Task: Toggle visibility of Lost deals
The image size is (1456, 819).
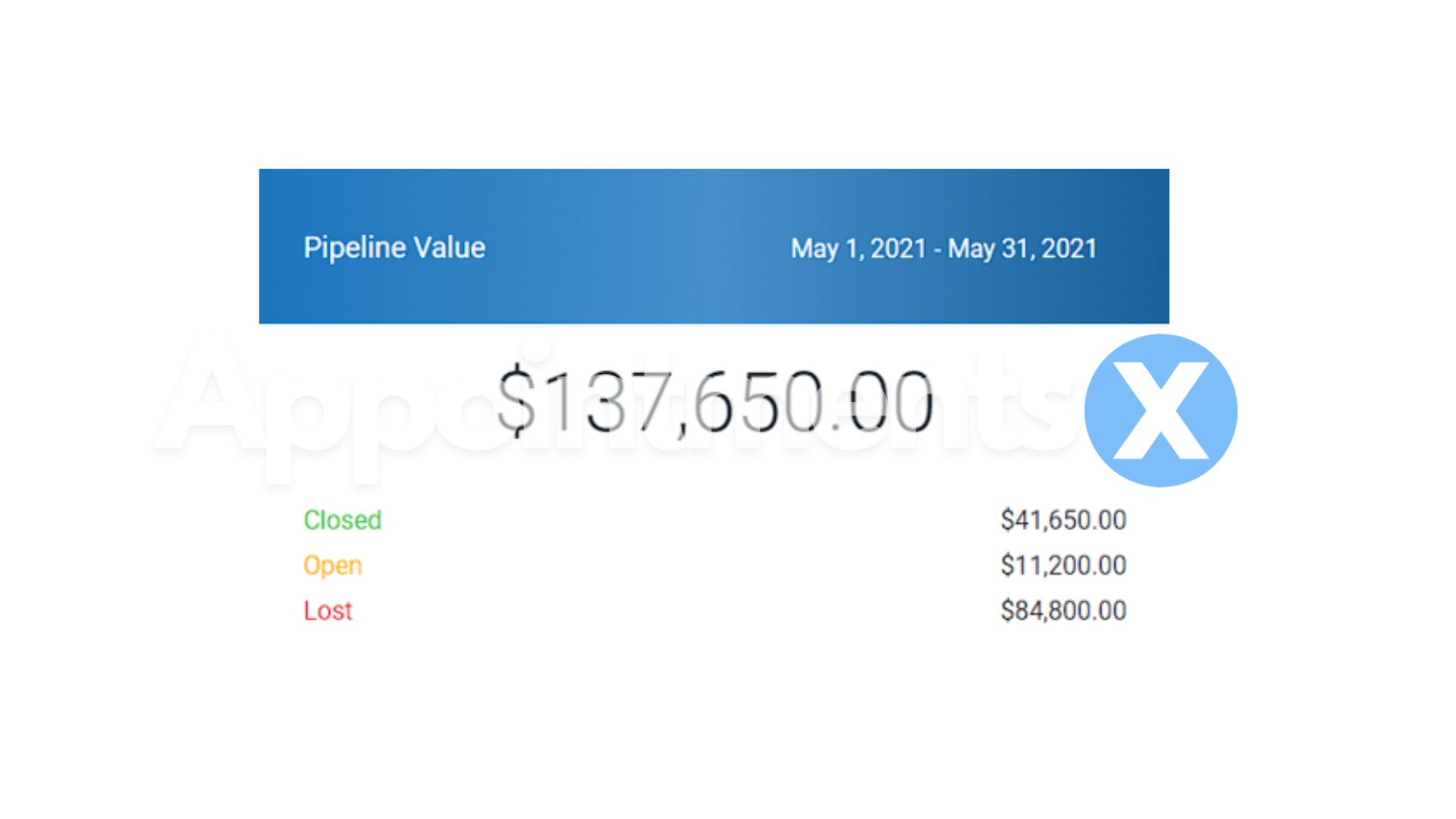Action: tap(328, 610)
